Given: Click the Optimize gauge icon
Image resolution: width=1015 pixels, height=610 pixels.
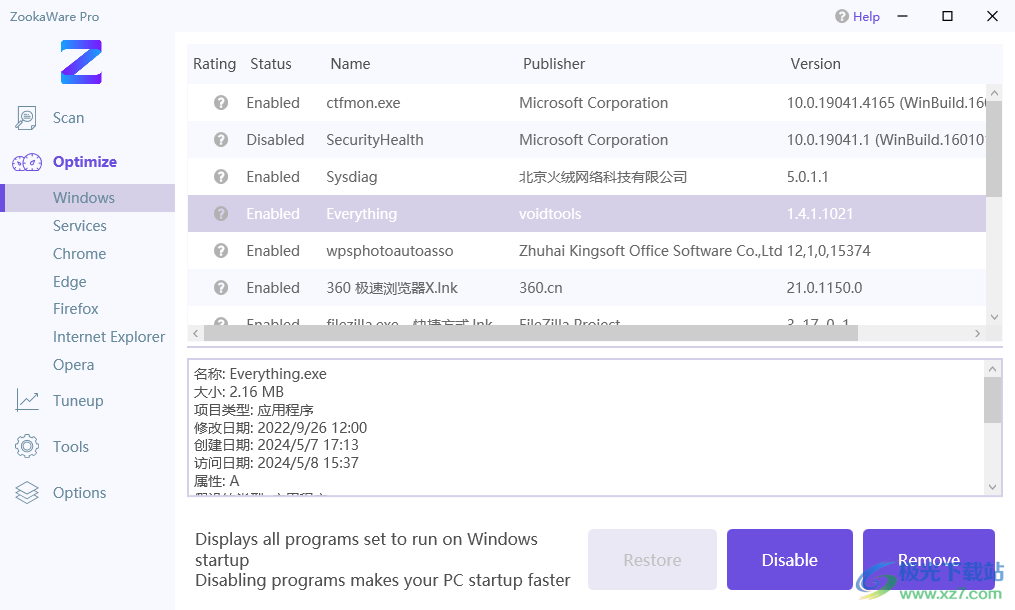Looking at the screenshot, I should [27, 162].
